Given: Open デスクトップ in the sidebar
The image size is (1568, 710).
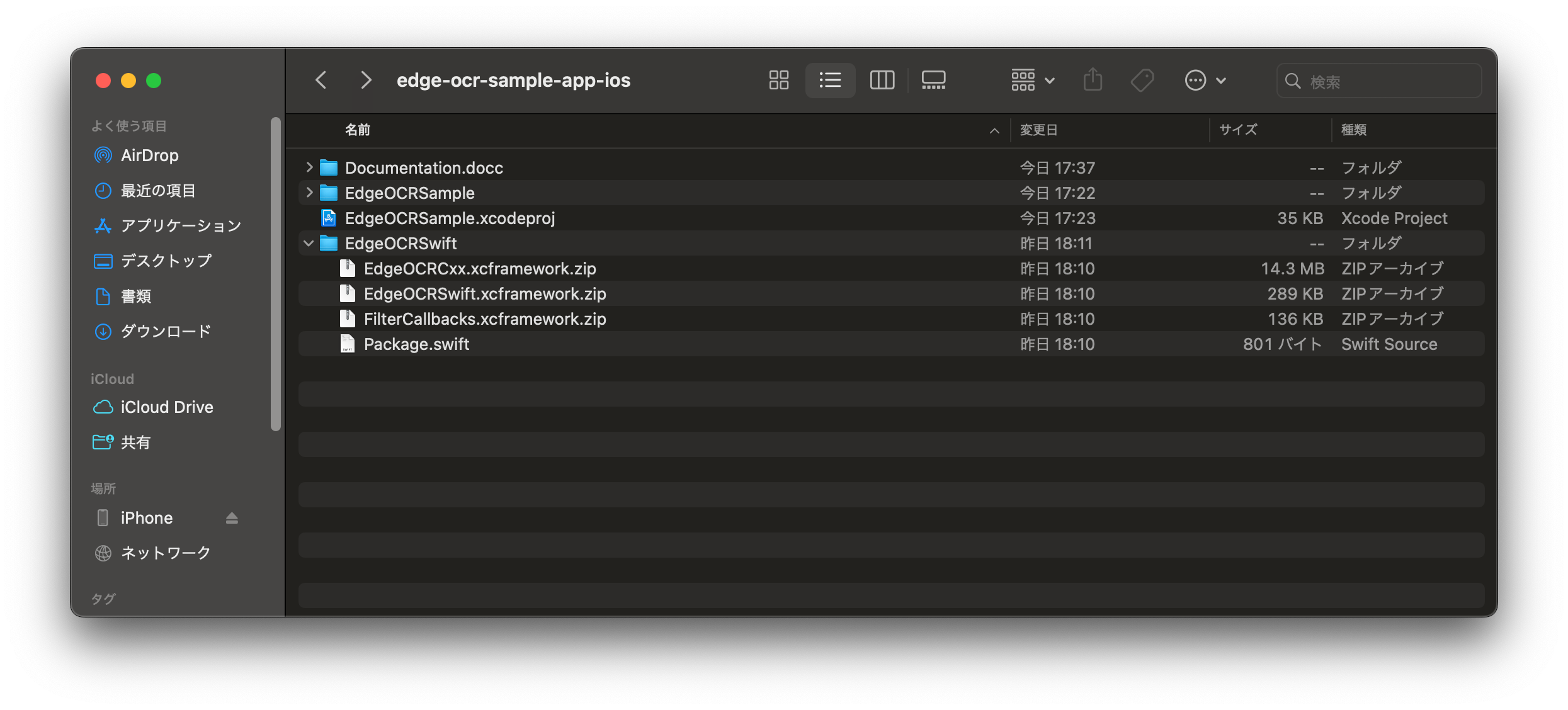Looking at the screenshot, I should (x=166, y=261).
